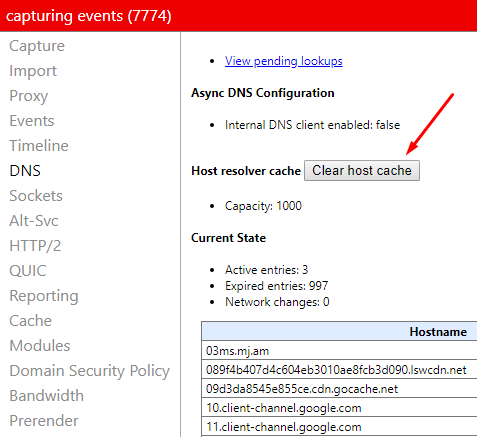Select the Import sidebar tab
477x437 pixels.
33,71
